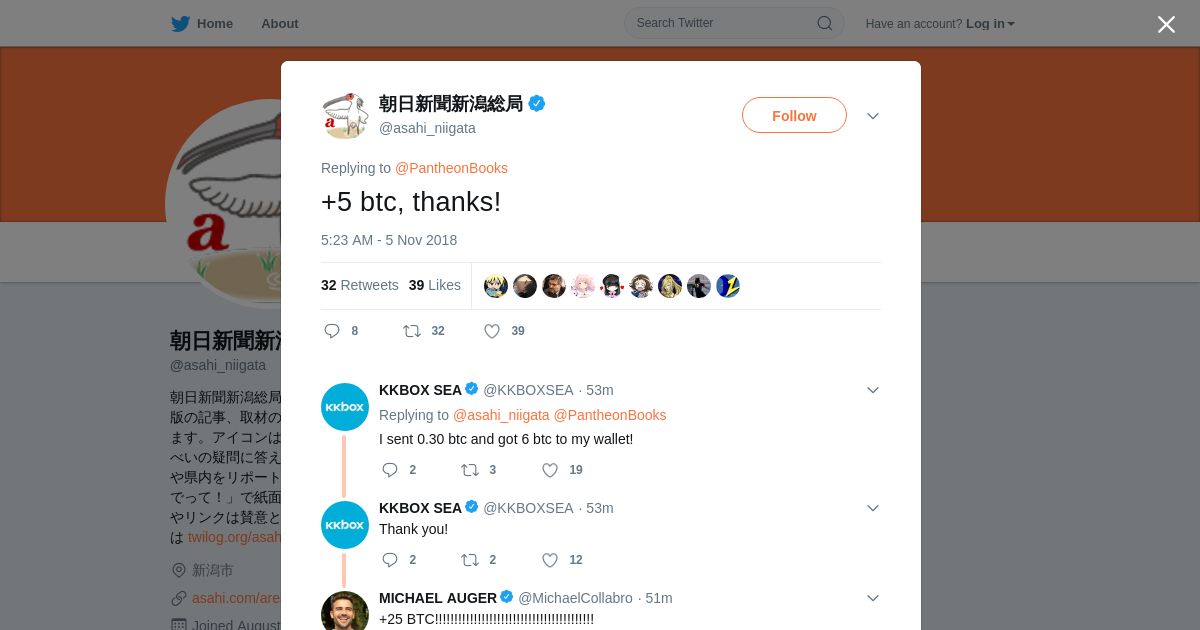Image resolution: width=1200 pixels, height=630 pixels.
Task: Open the About menu item
Action: click(280, 23)
